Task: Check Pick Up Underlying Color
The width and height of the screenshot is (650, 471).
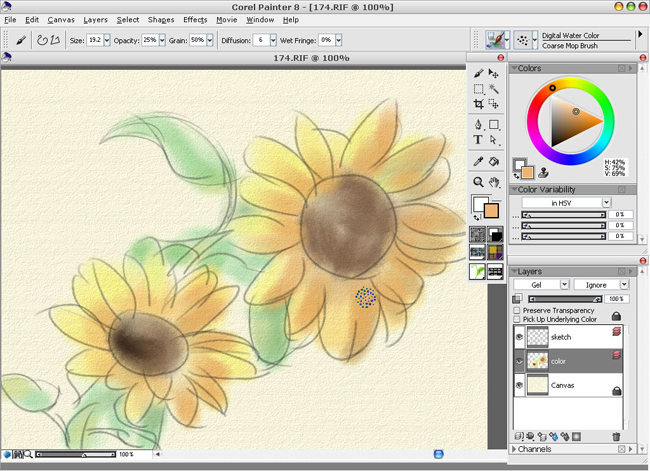Action: (x=517, y=320)
